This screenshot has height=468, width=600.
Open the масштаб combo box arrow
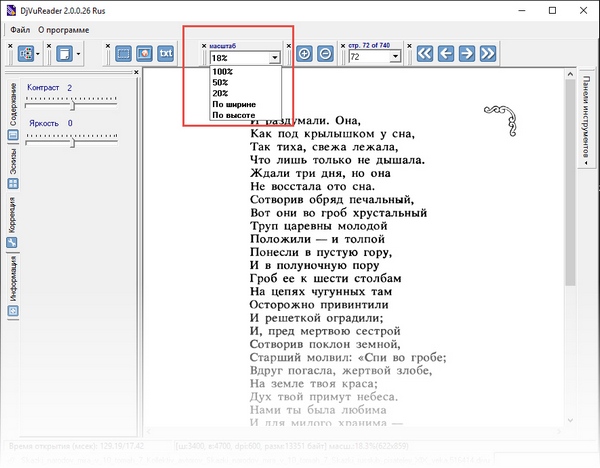274,58
